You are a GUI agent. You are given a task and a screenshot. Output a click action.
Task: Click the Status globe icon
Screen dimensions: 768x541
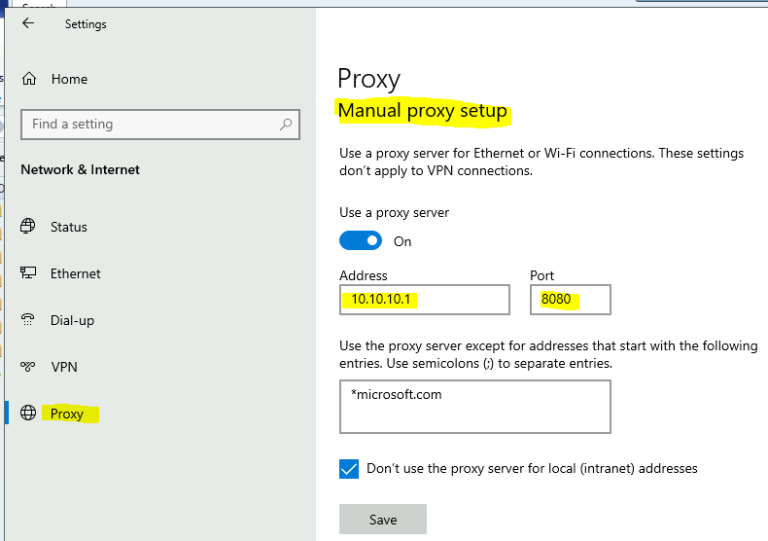[x=29, y=227]
